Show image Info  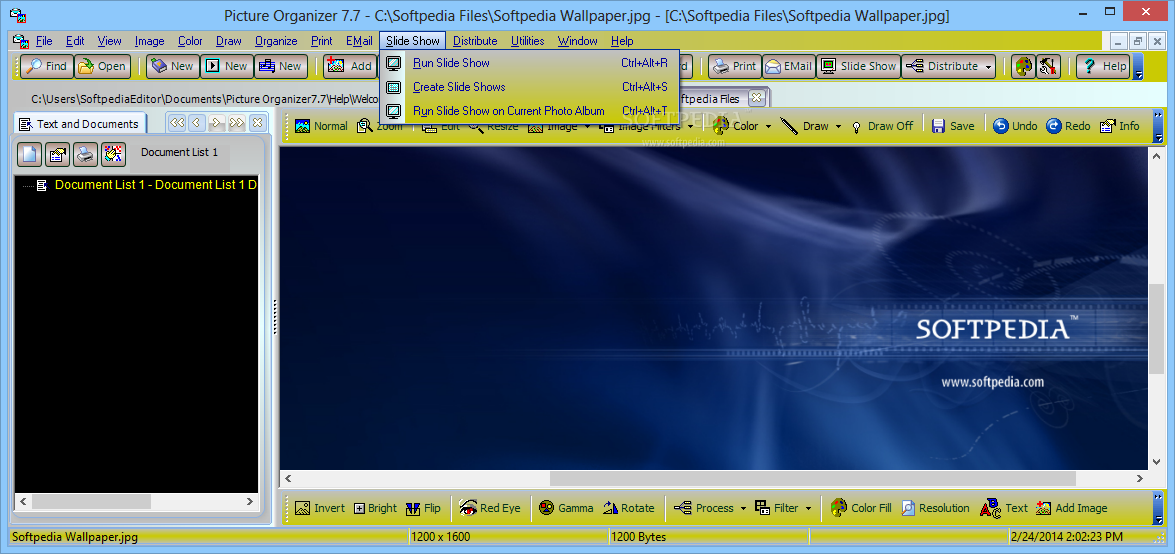coord(1120,126)
